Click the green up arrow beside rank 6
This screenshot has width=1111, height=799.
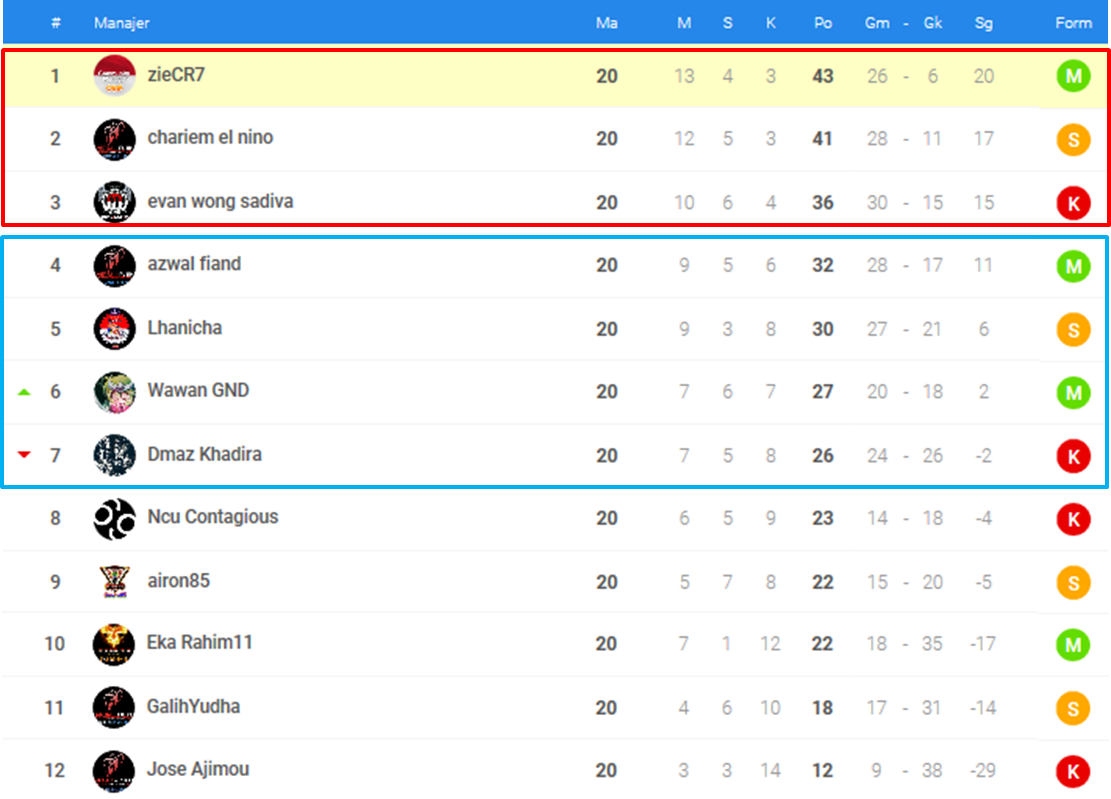tap(24, 392)
